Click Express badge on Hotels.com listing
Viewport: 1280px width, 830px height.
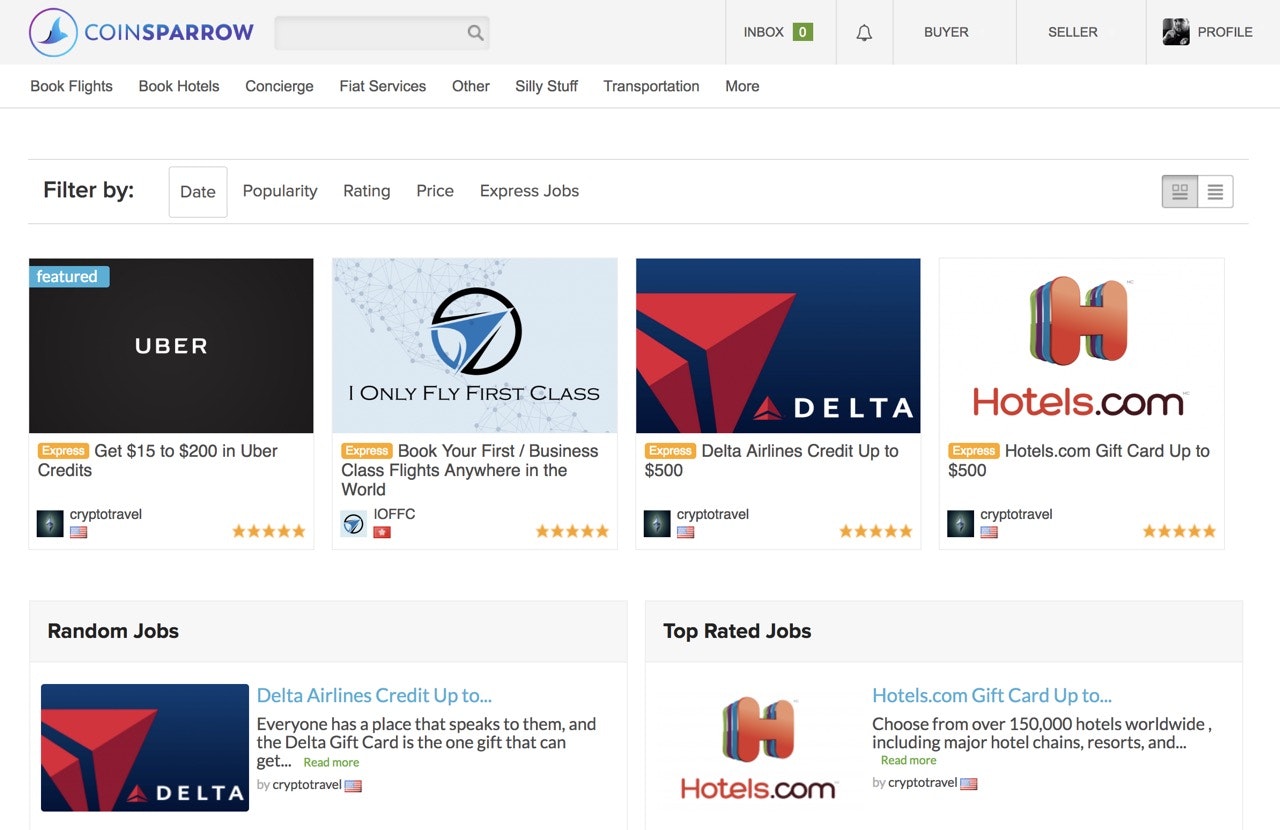[974, 451]
